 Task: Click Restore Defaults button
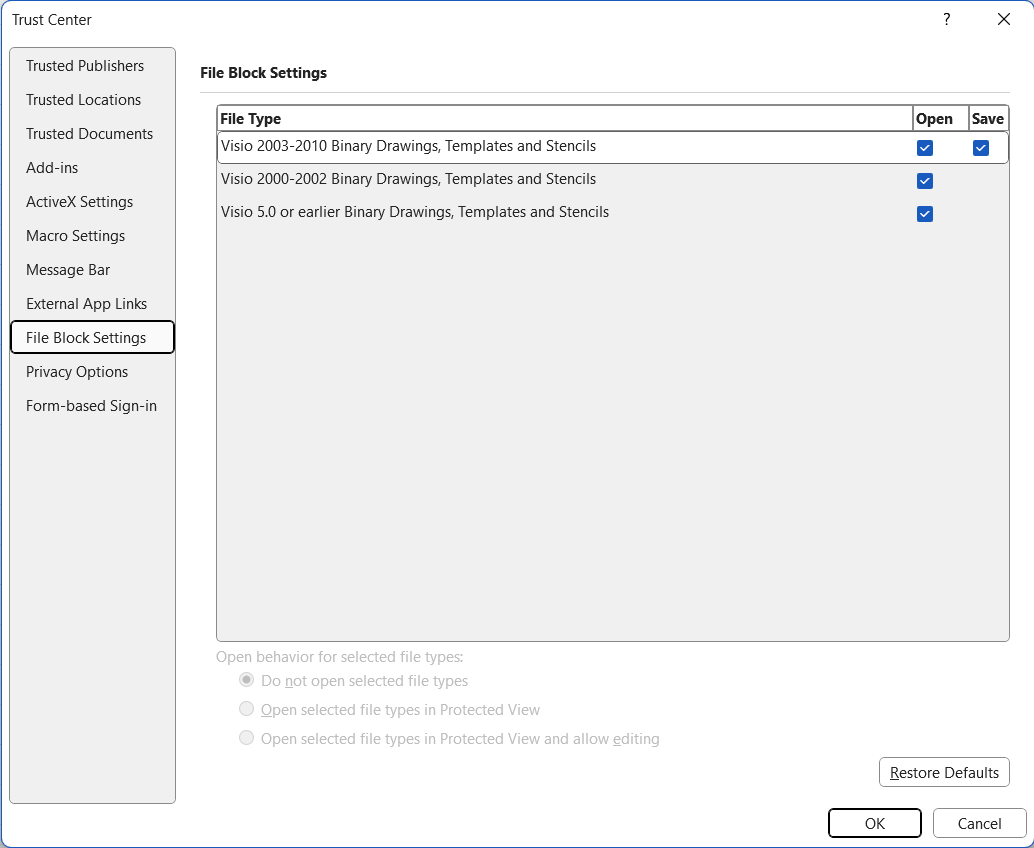click(944, 772)
